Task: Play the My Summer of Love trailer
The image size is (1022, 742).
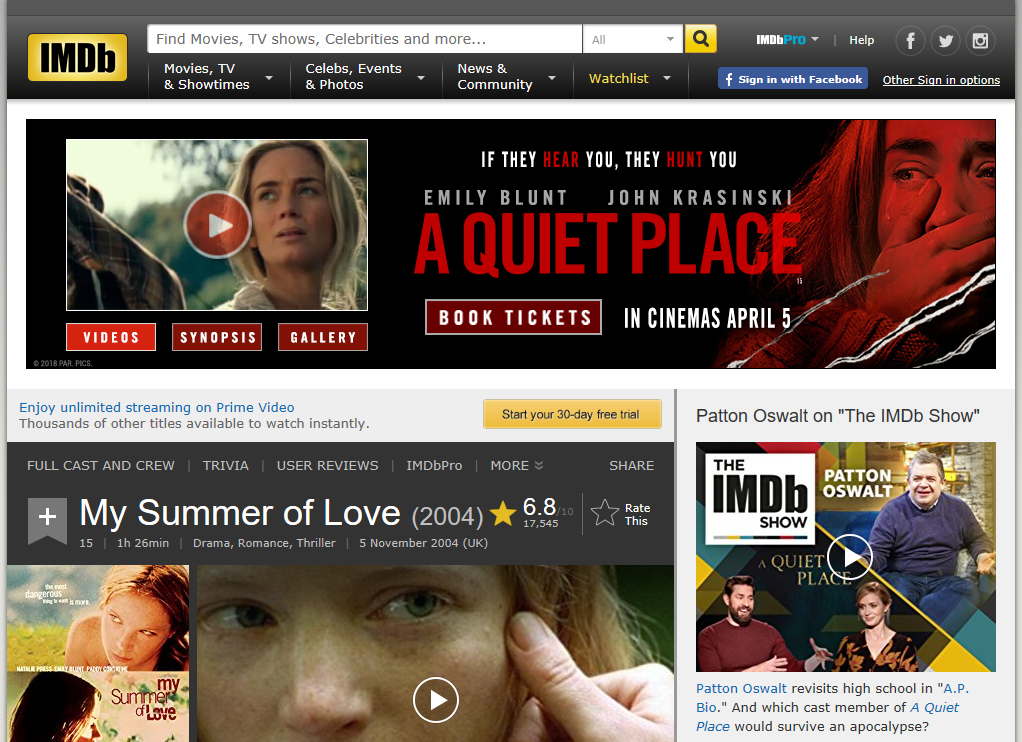Action: coord(436,700)
